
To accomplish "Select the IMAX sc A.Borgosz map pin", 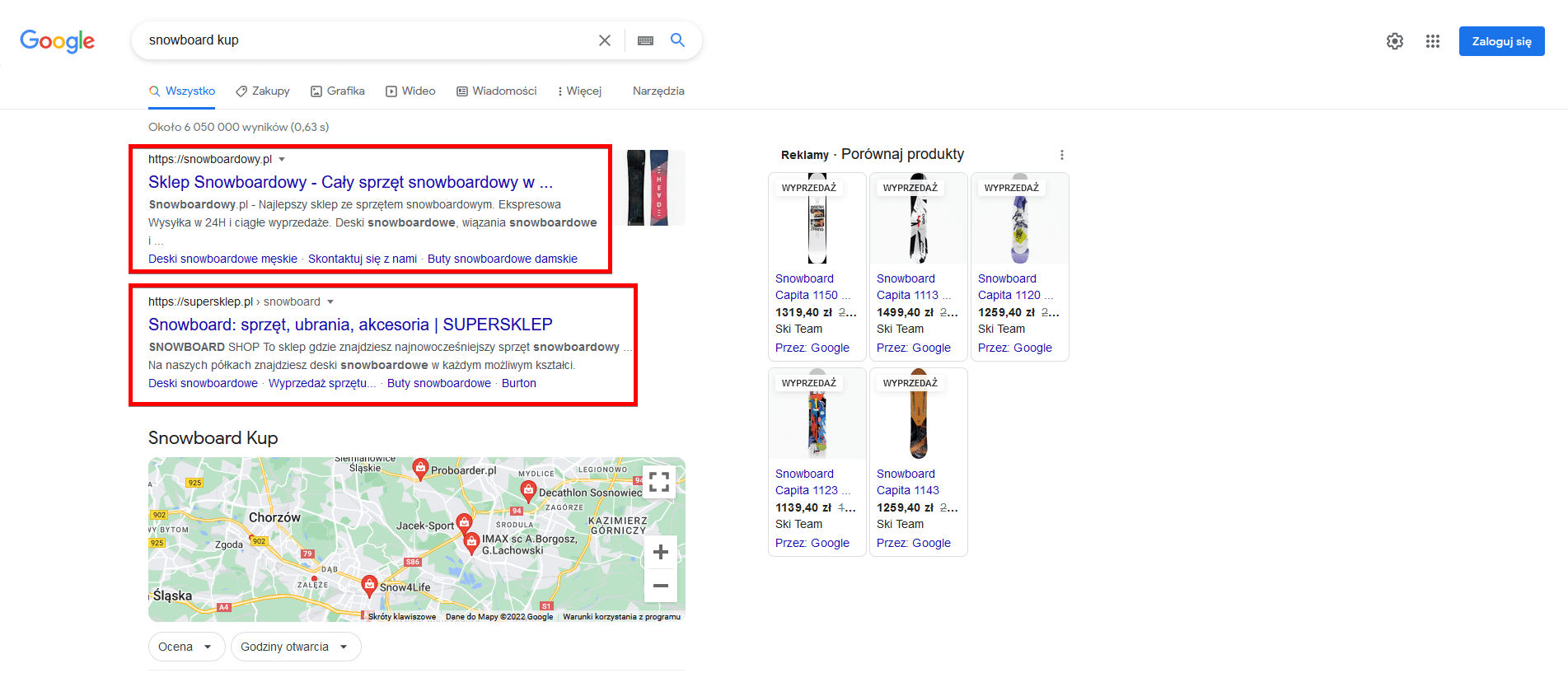I will pyautogui.click(x=472, y=542).
